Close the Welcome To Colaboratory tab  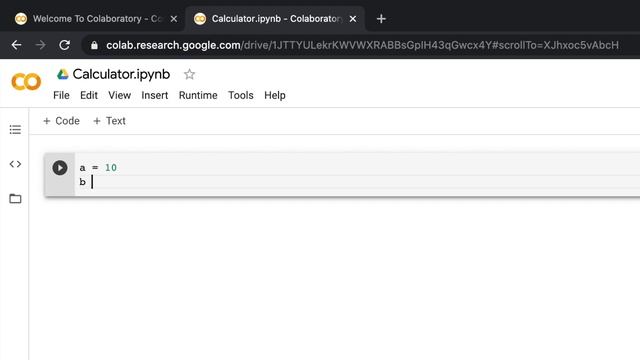[174, 19]
